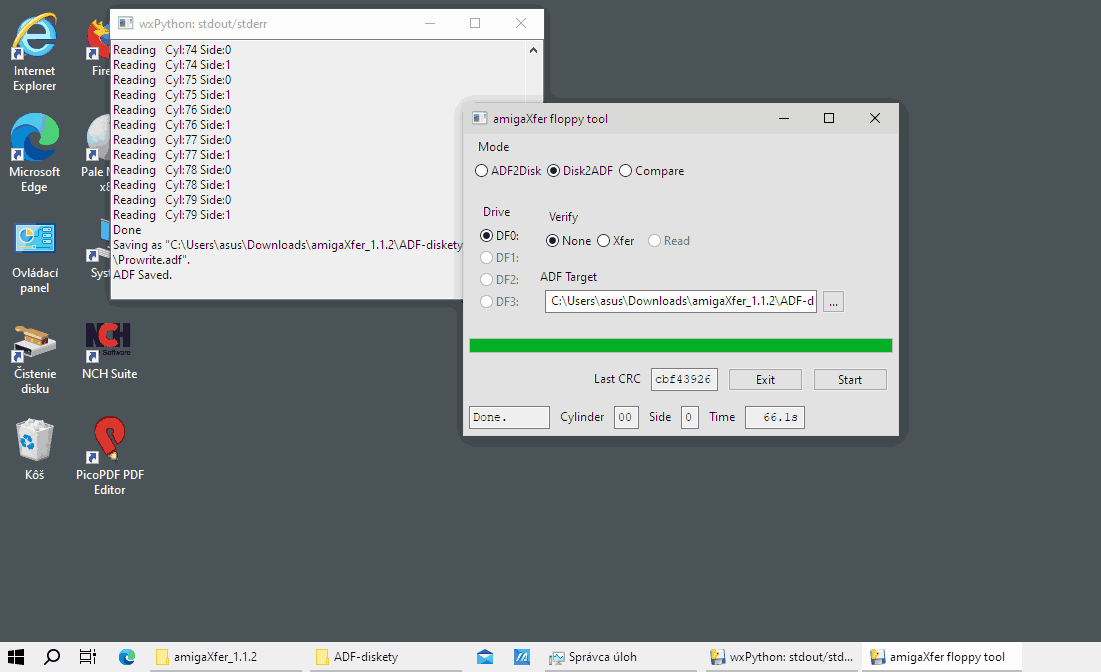Open Čistenie disku shortcut
The height and width of the screenshot is (672, 1101).
click(x=34, y=355)
